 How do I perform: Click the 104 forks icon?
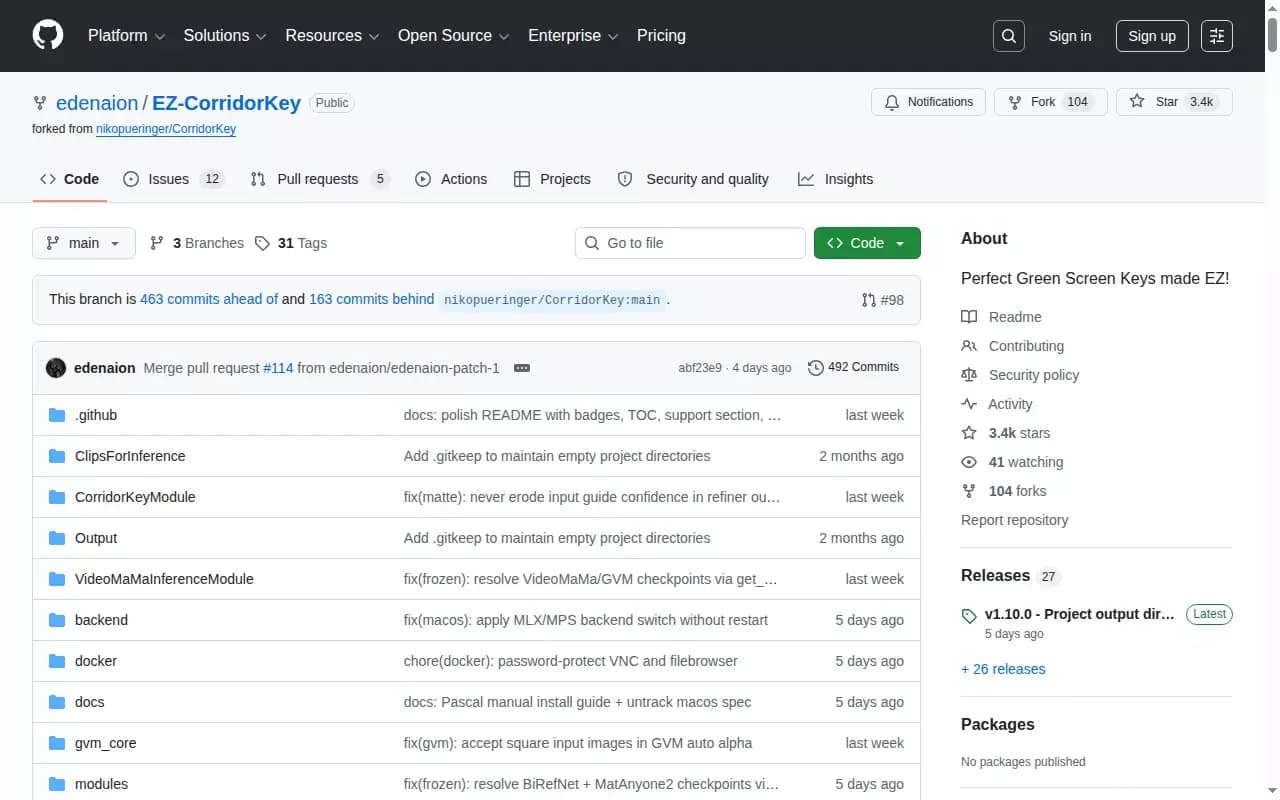(x=969, y=491)
